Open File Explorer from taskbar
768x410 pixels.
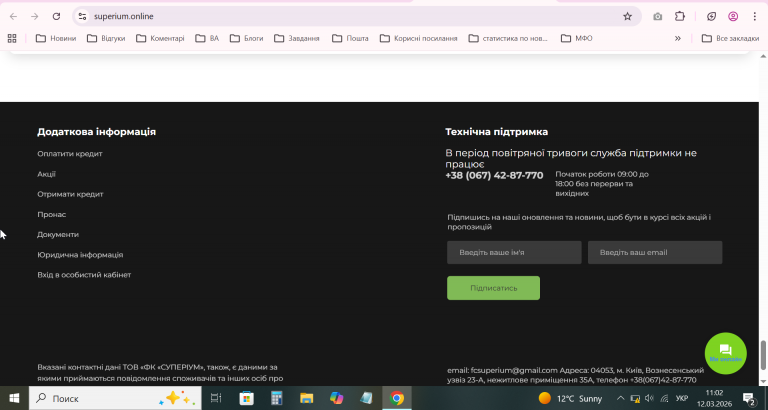pos(307,398)
